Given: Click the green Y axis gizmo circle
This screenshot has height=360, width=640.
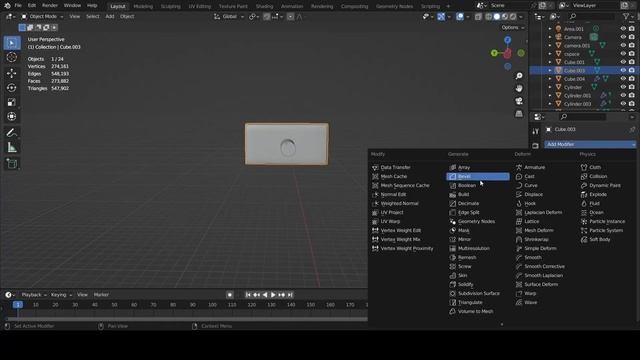Looking at the screenshot, I should click(494, 53).
